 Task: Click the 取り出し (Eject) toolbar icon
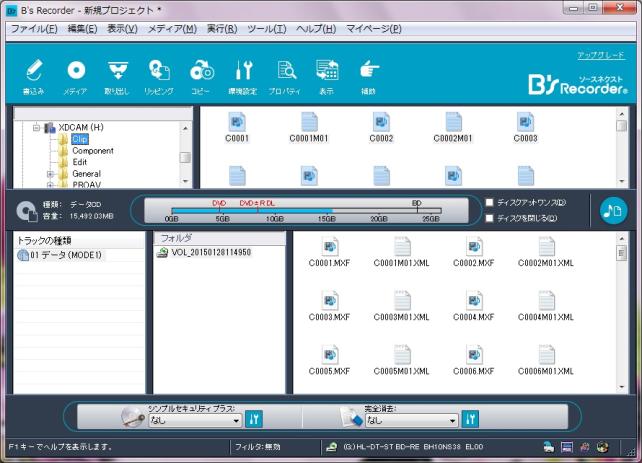point(117,77)
